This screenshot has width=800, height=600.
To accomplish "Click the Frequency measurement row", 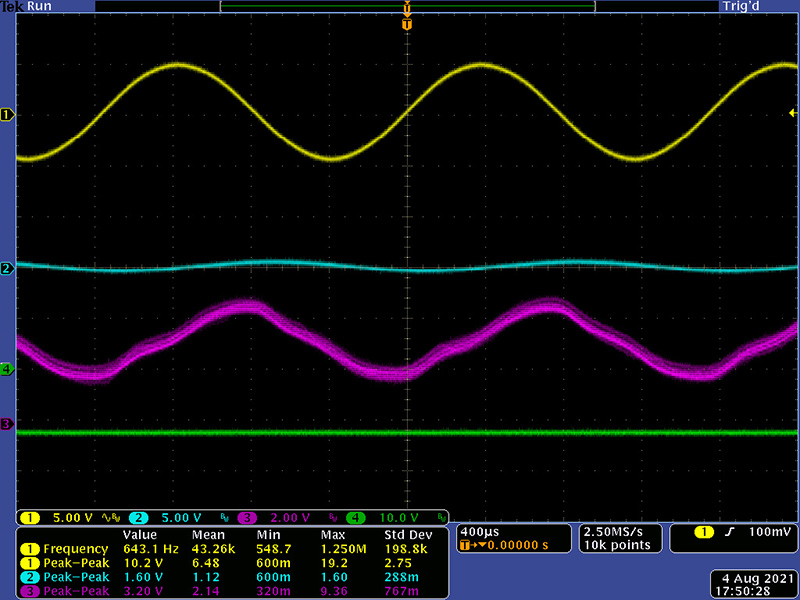I will point(232,548).
